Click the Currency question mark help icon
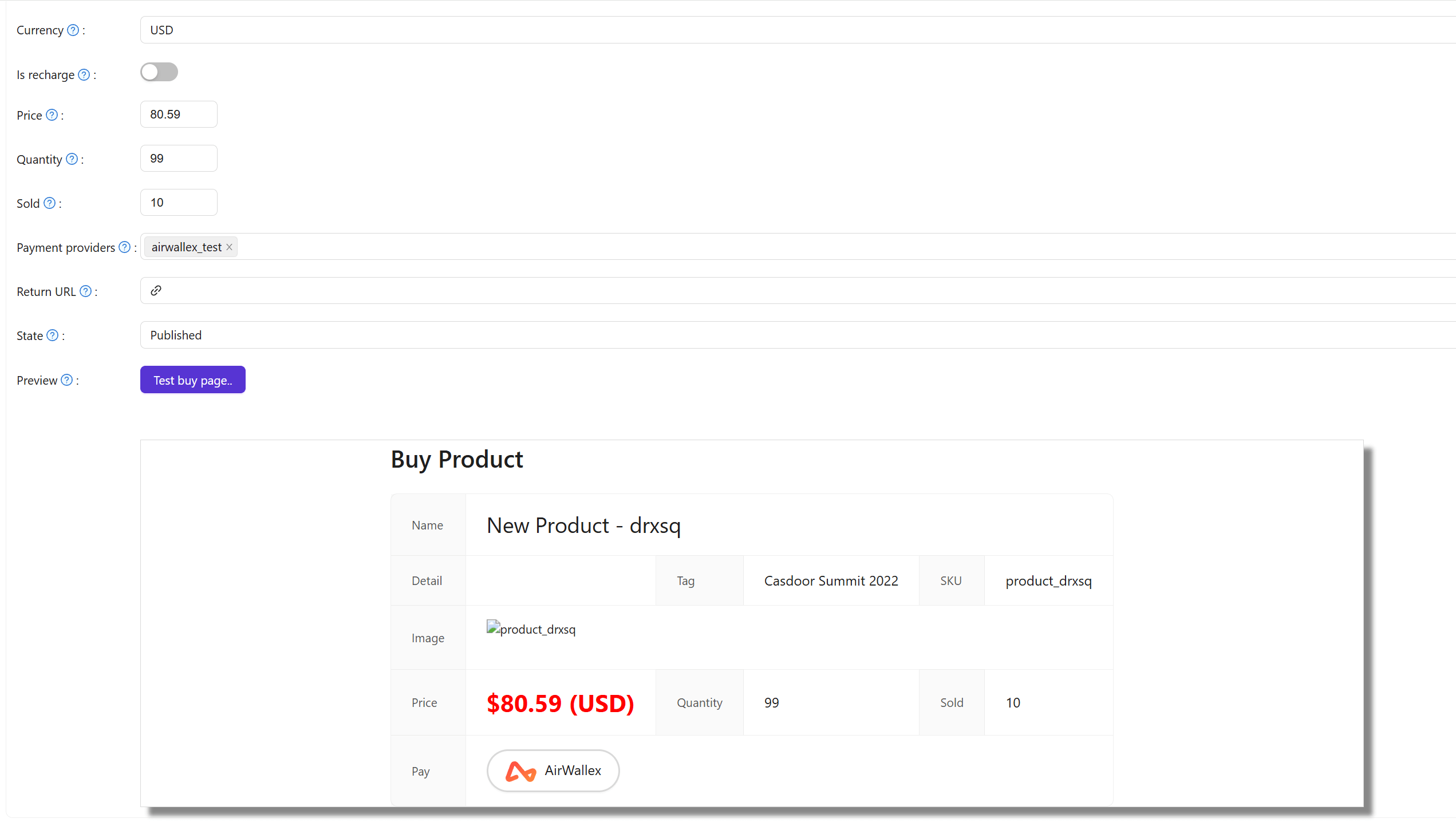 pyautogui.click(x=73, y=30)
